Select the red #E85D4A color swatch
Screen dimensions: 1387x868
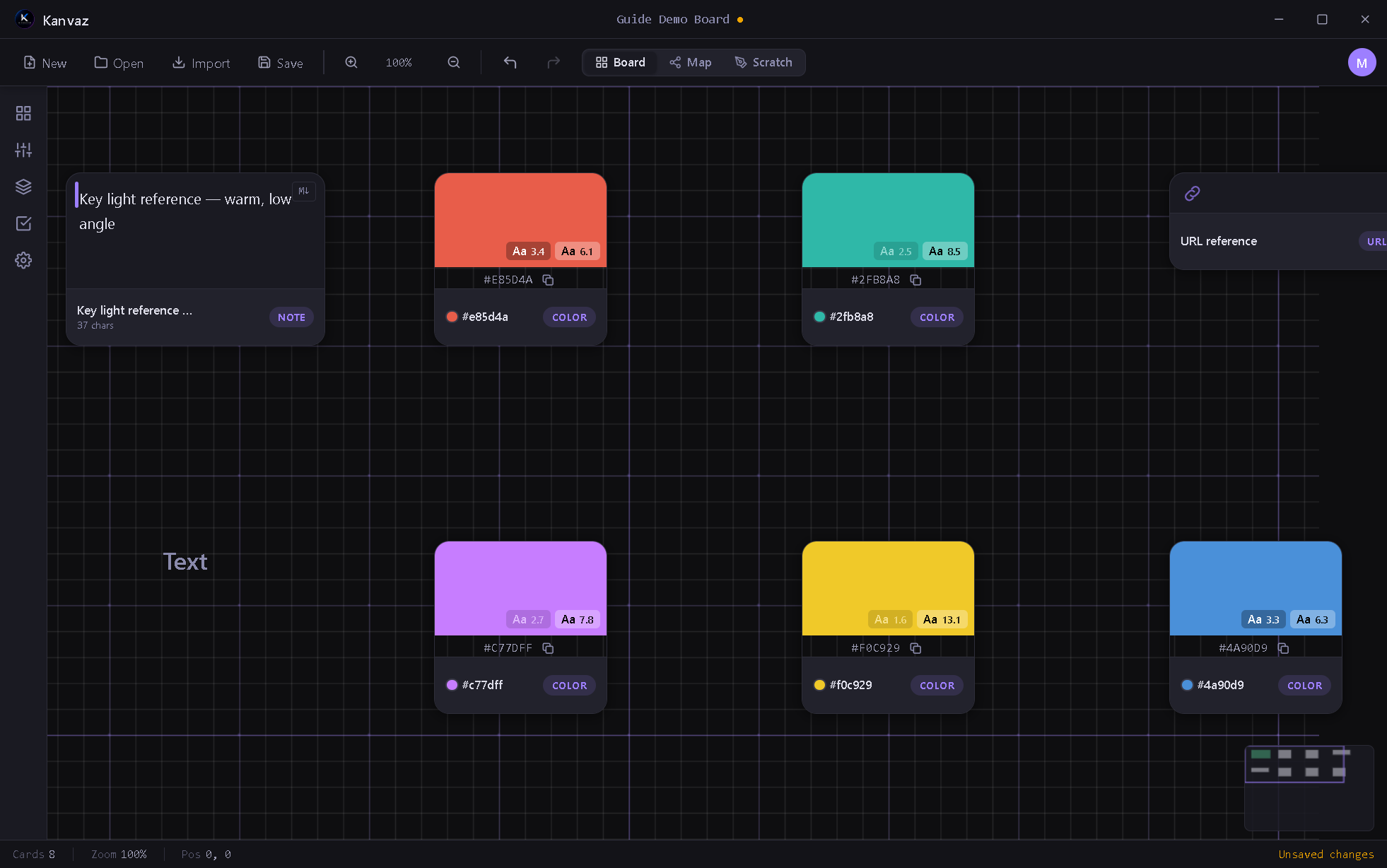click(x=520, y=220)
